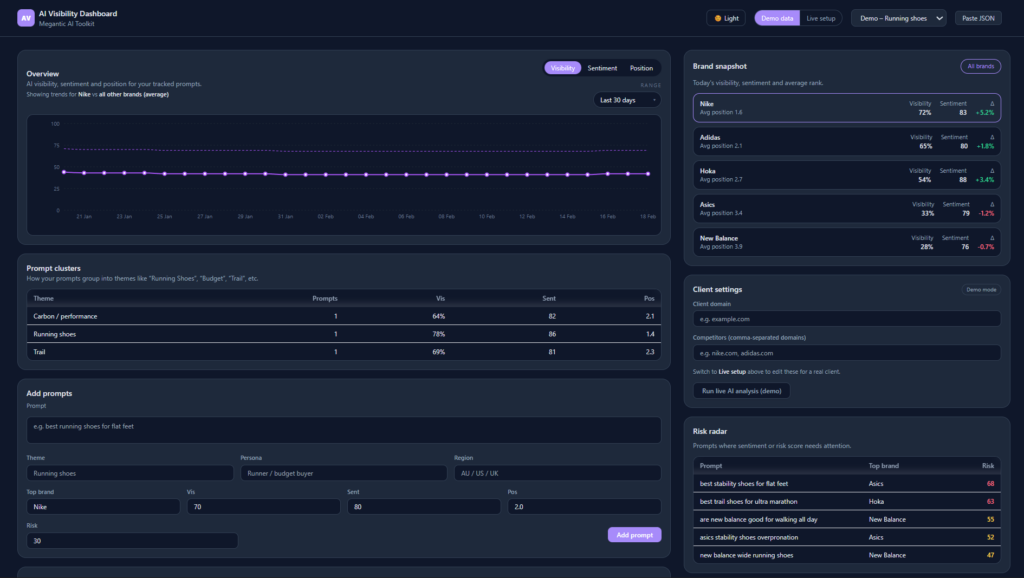Select the Visibility tab in Overview
Image resolution: width=1024 pixels, height=578 pixels.
pos(563,68)
